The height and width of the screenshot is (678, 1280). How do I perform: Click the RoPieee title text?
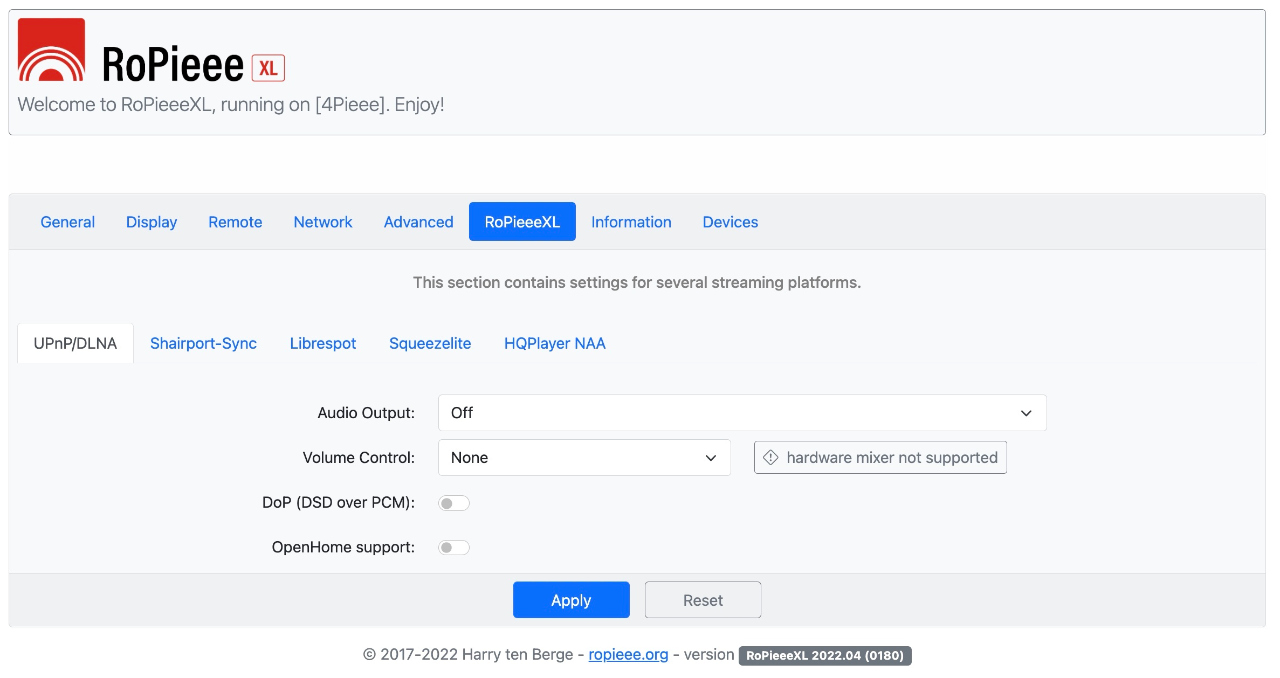(x=173, y=65)
